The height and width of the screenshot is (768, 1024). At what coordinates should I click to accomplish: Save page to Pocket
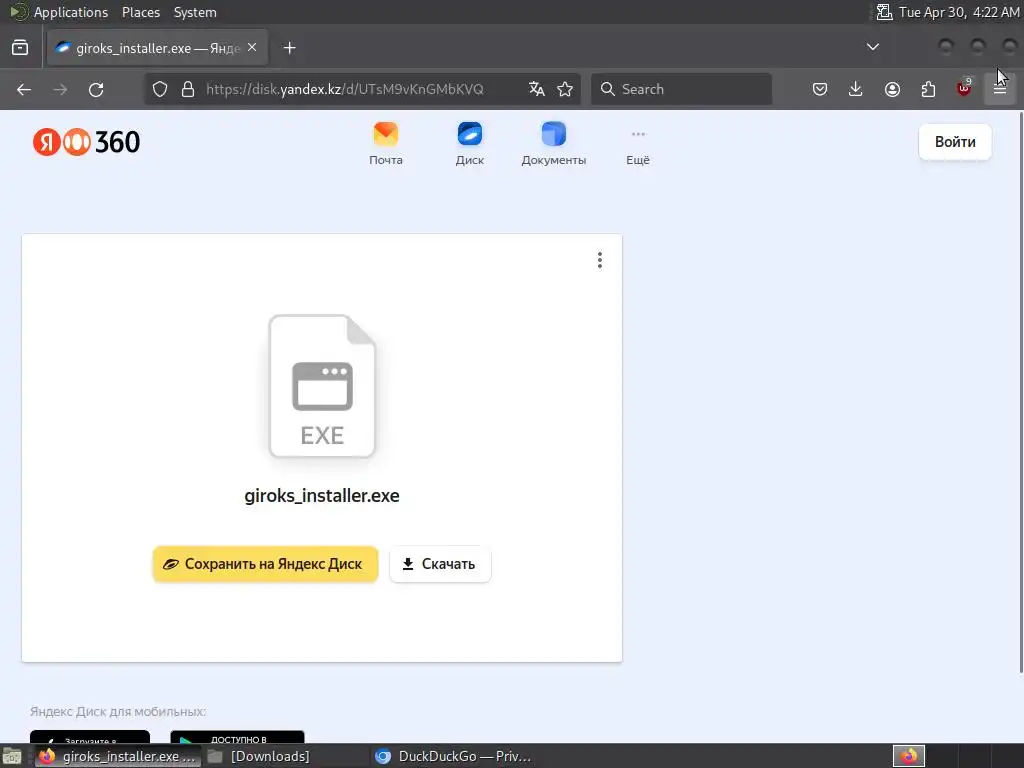[820, 89]
